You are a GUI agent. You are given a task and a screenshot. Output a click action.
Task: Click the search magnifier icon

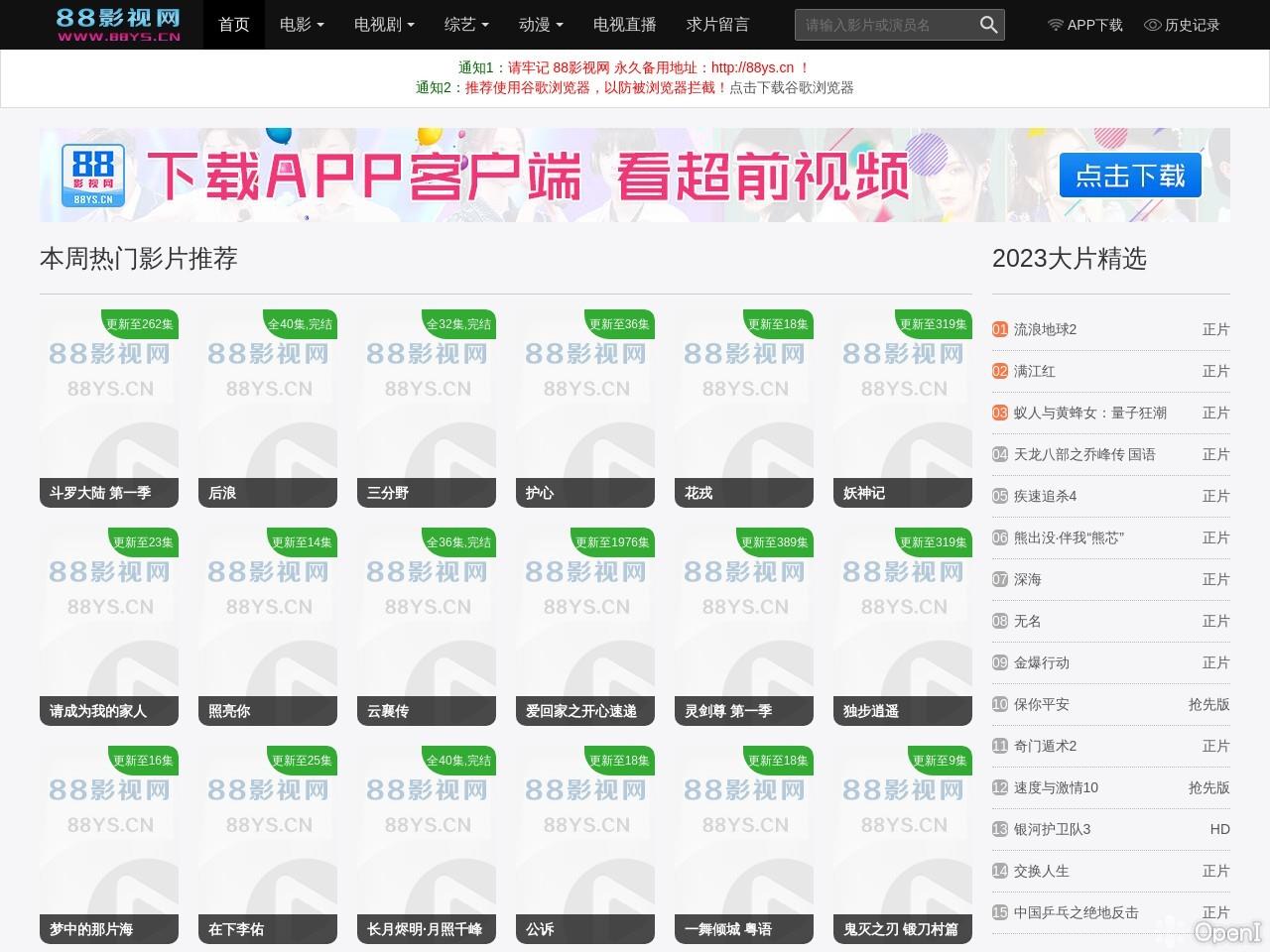[x=988, y=25]
